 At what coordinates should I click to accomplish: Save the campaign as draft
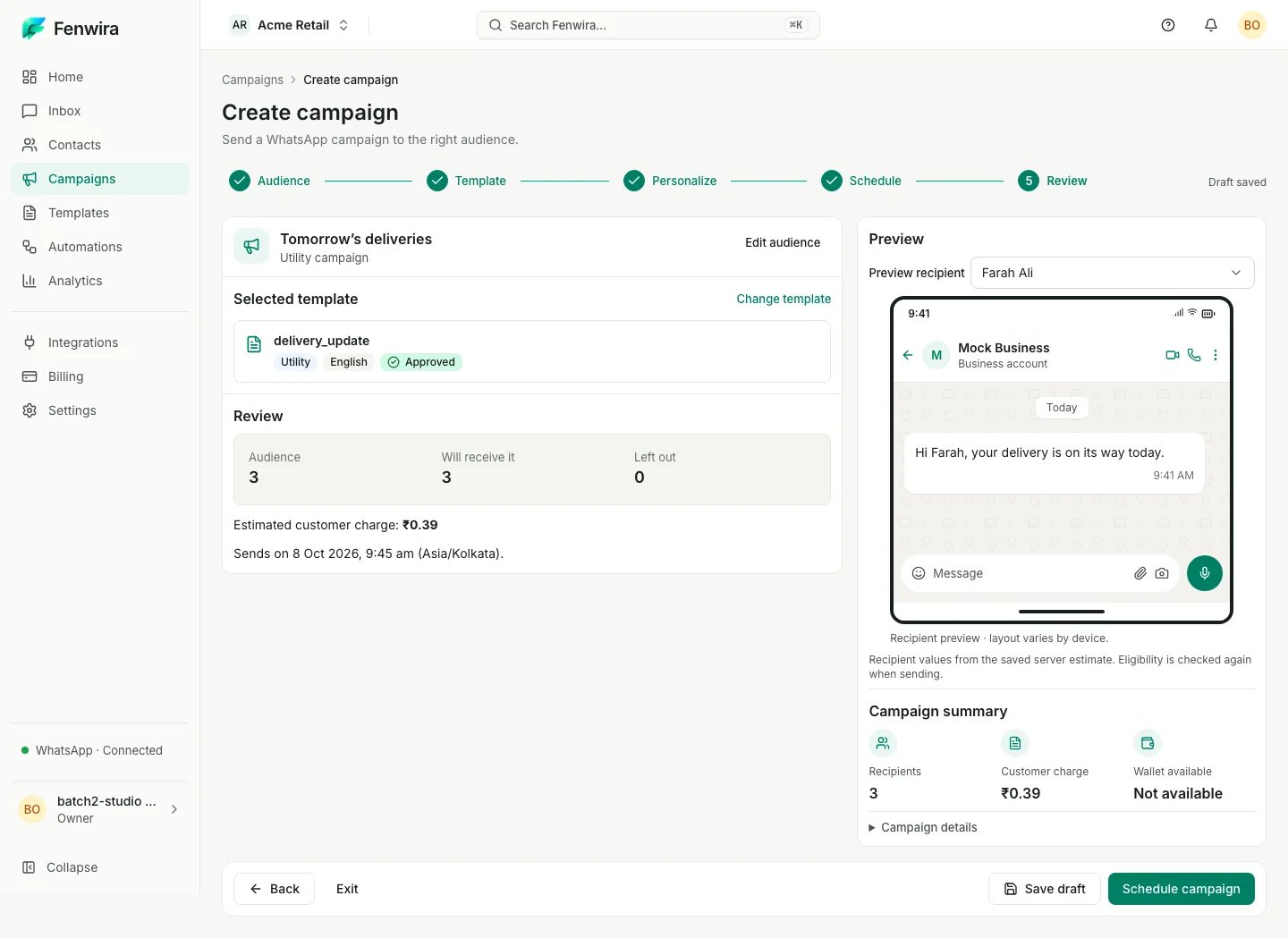tap(1044, 889)
